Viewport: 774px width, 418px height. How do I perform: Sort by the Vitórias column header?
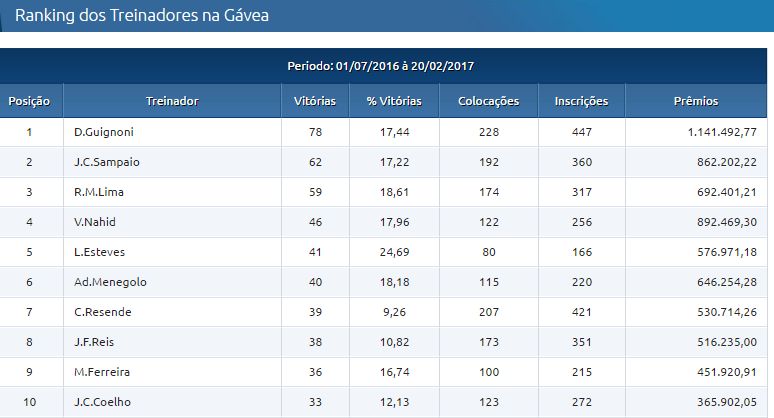tap(315, 101)
